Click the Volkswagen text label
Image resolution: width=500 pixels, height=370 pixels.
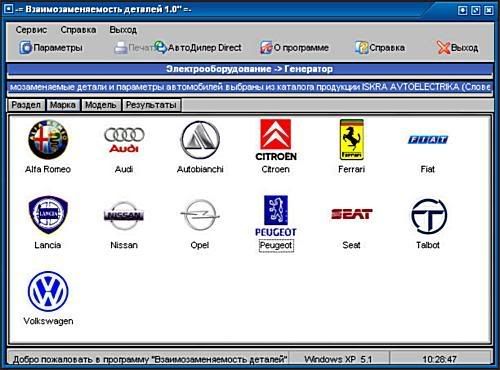pos(48,321)
